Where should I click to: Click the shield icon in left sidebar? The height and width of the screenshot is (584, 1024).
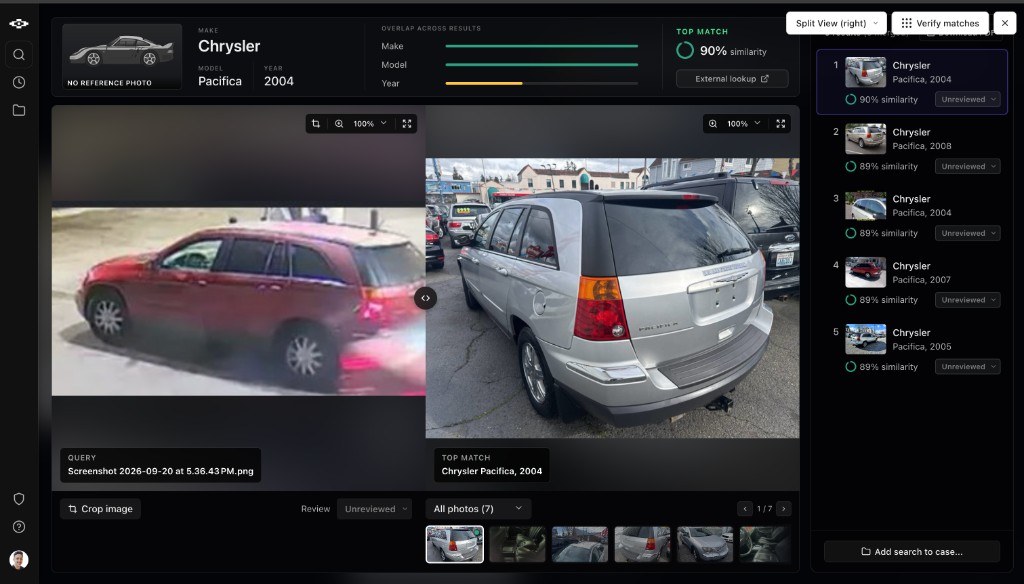tap(19, 499)
